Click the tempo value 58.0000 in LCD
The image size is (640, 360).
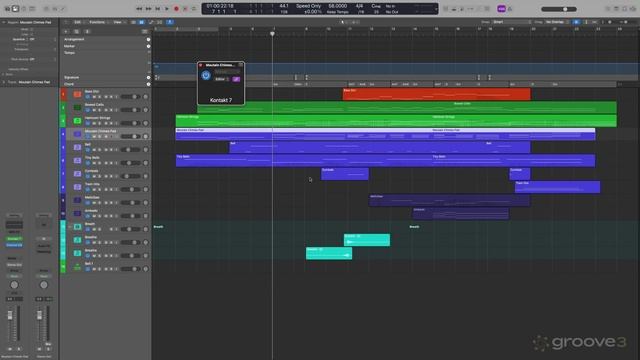(338, 6)
